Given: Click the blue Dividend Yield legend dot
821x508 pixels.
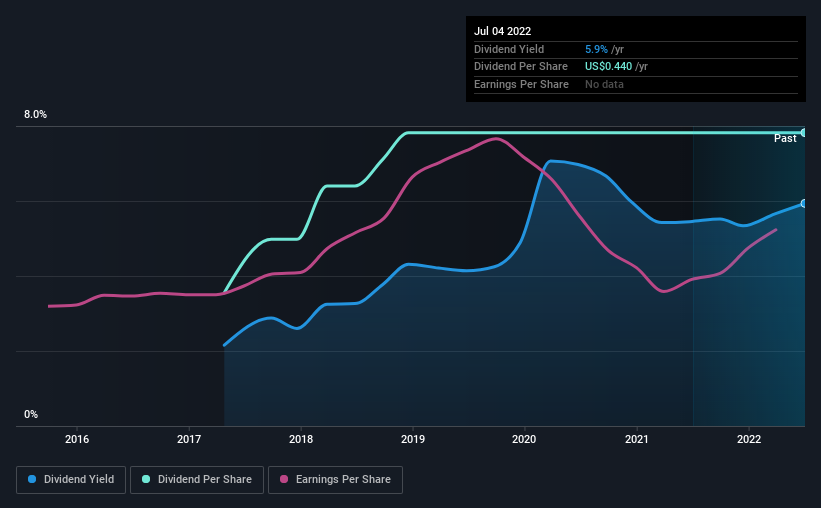Looking at the screenshot, I should 32,479.
